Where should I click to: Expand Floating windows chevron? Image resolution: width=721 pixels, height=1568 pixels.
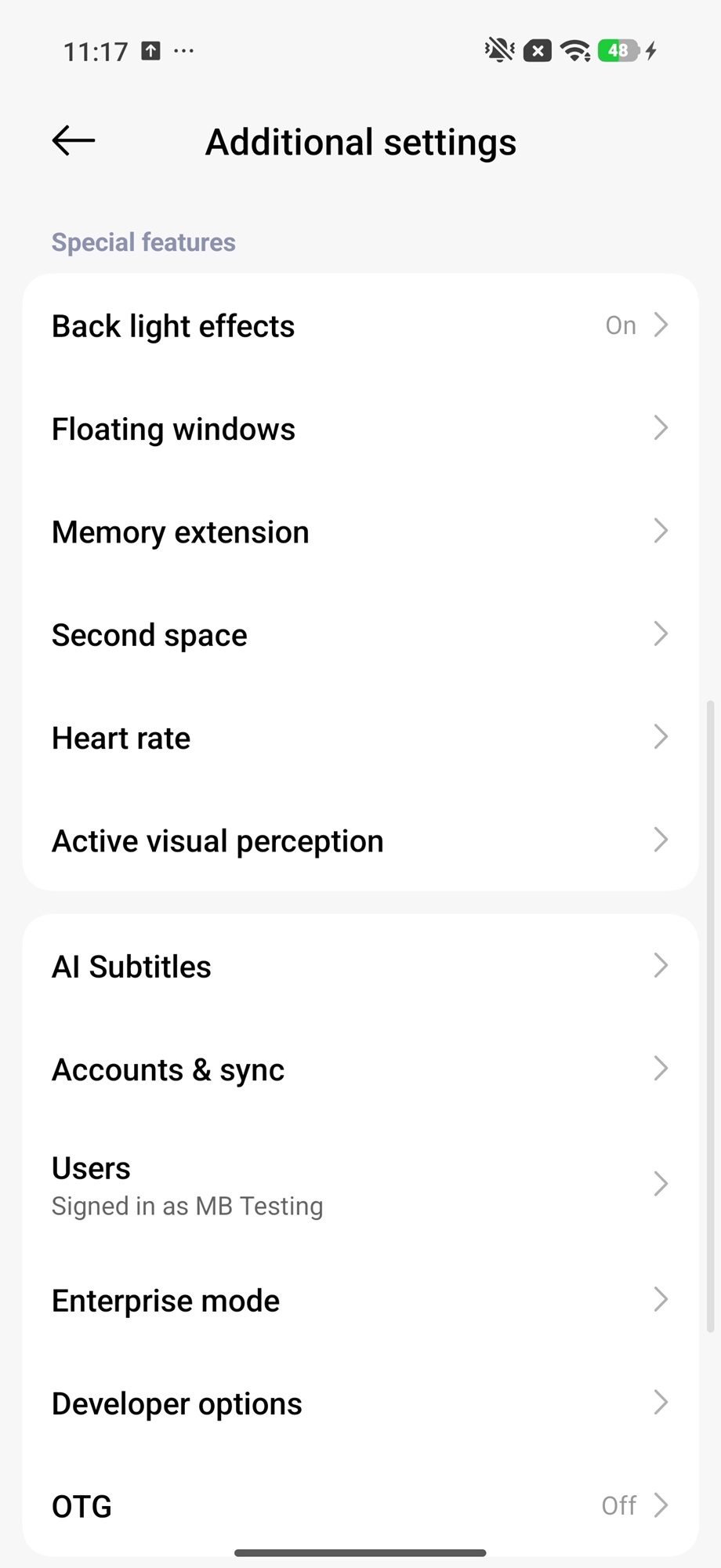660,428
